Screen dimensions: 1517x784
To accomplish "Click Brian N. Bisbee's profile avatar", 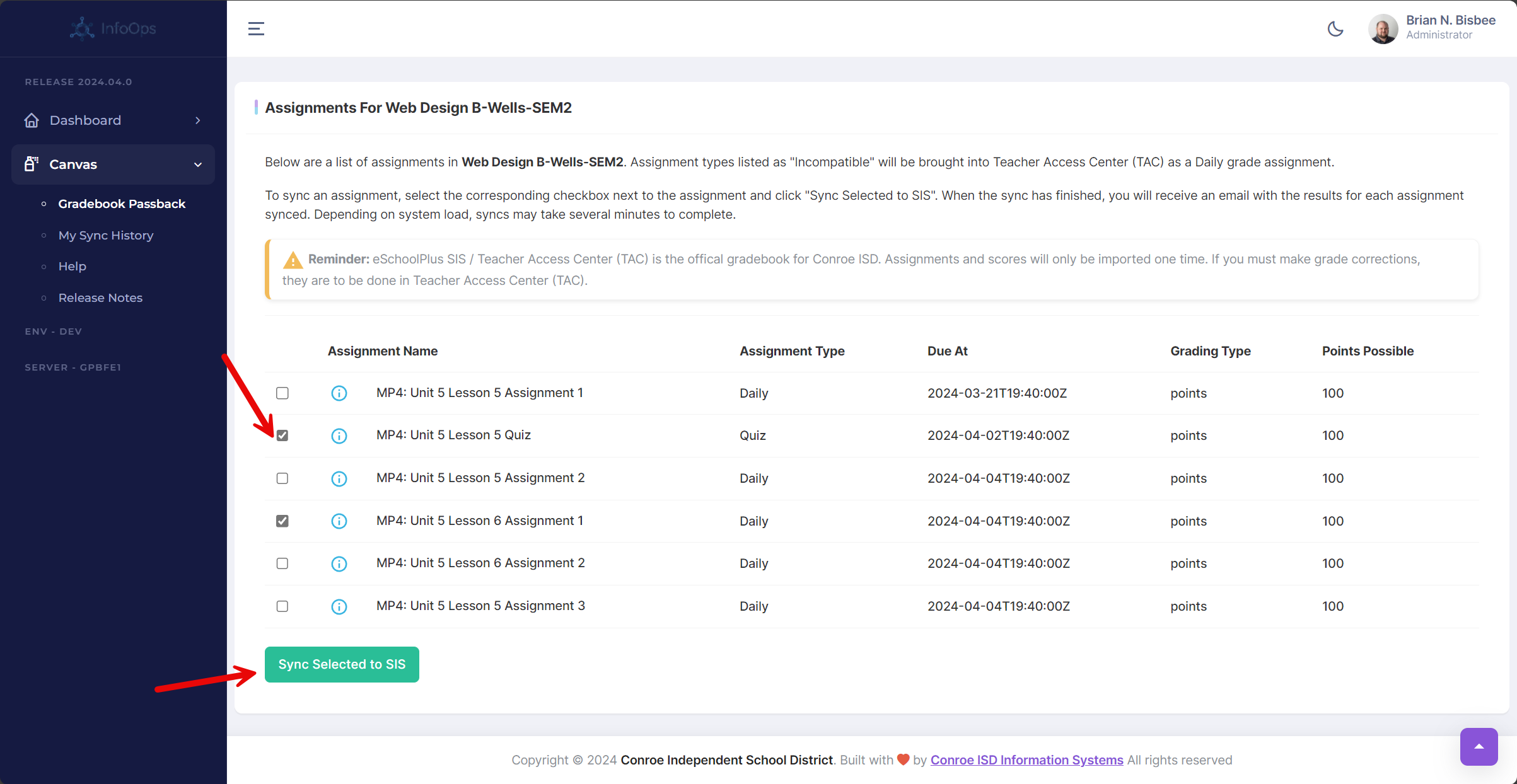I will (x=1383, y=28).
